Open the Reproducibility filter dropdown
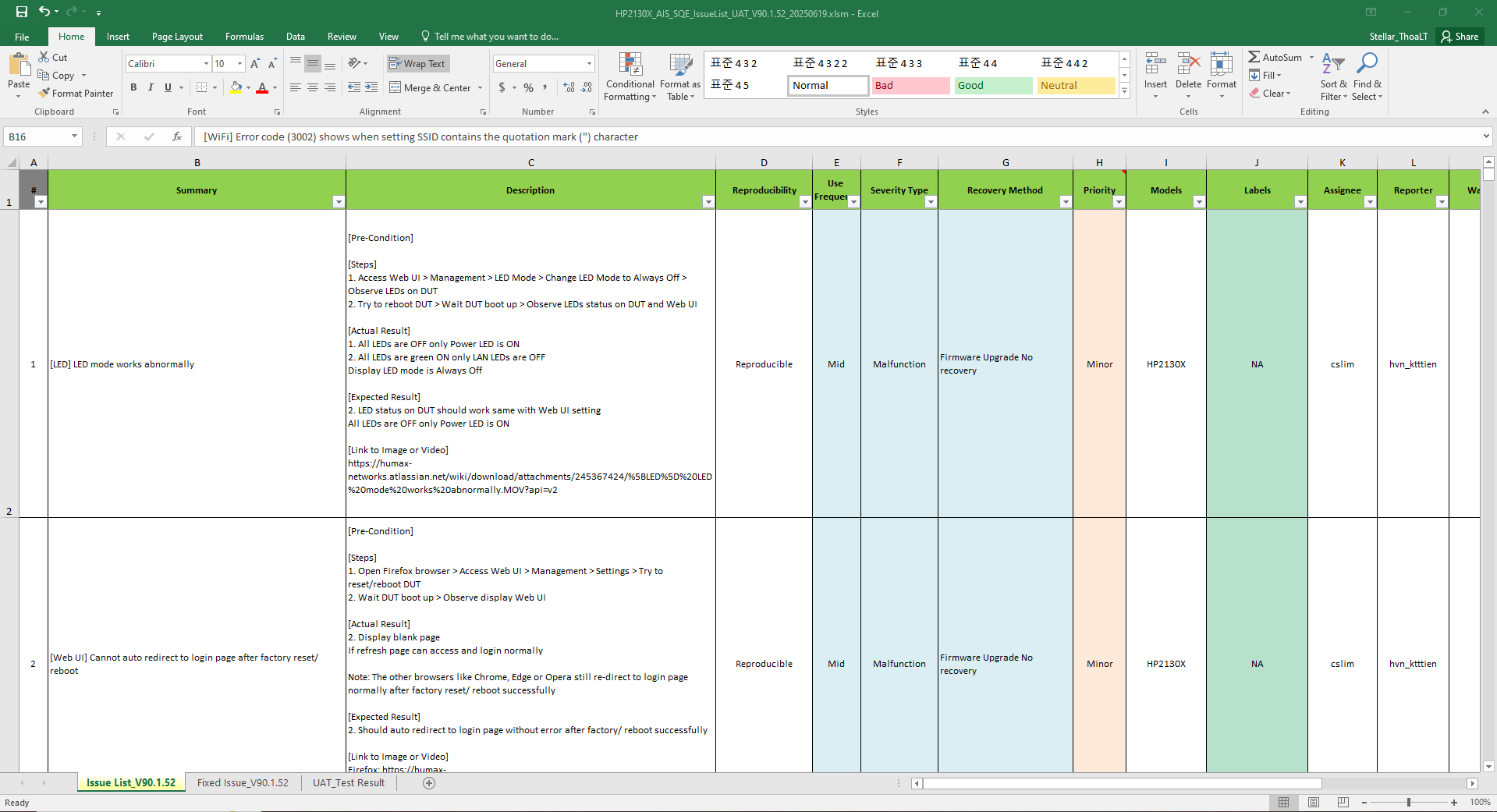This screenshot has width=1497, height=812. pos(805,202)
